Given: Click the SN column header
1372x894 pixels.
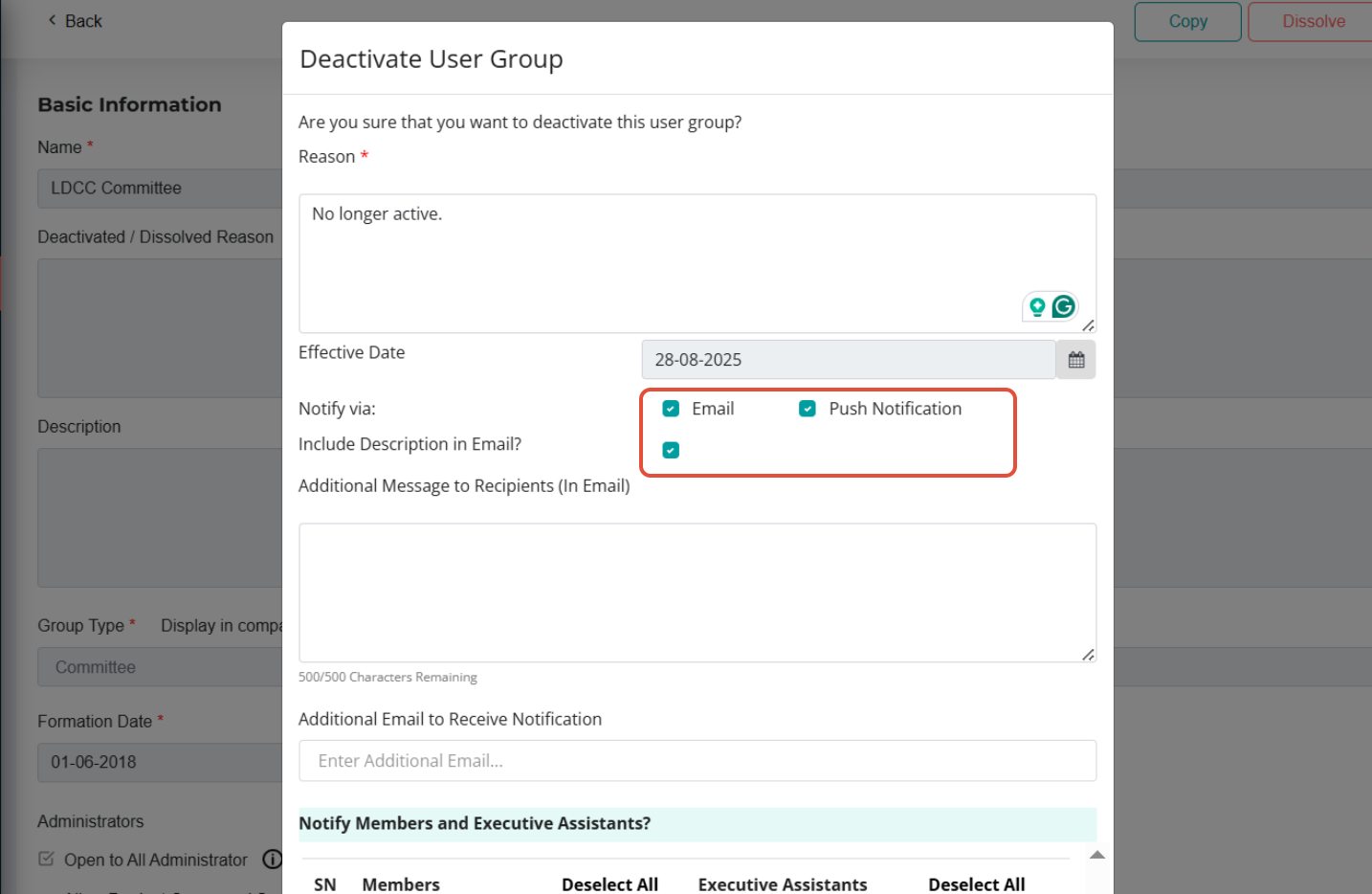Looking at the screenshot, I should point(324,884).
